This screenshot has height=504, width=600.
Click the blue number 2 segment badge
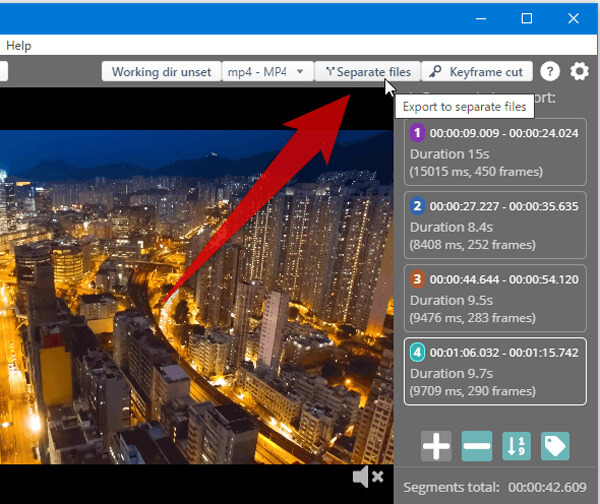pyautogui.click(x=417, y=206)
